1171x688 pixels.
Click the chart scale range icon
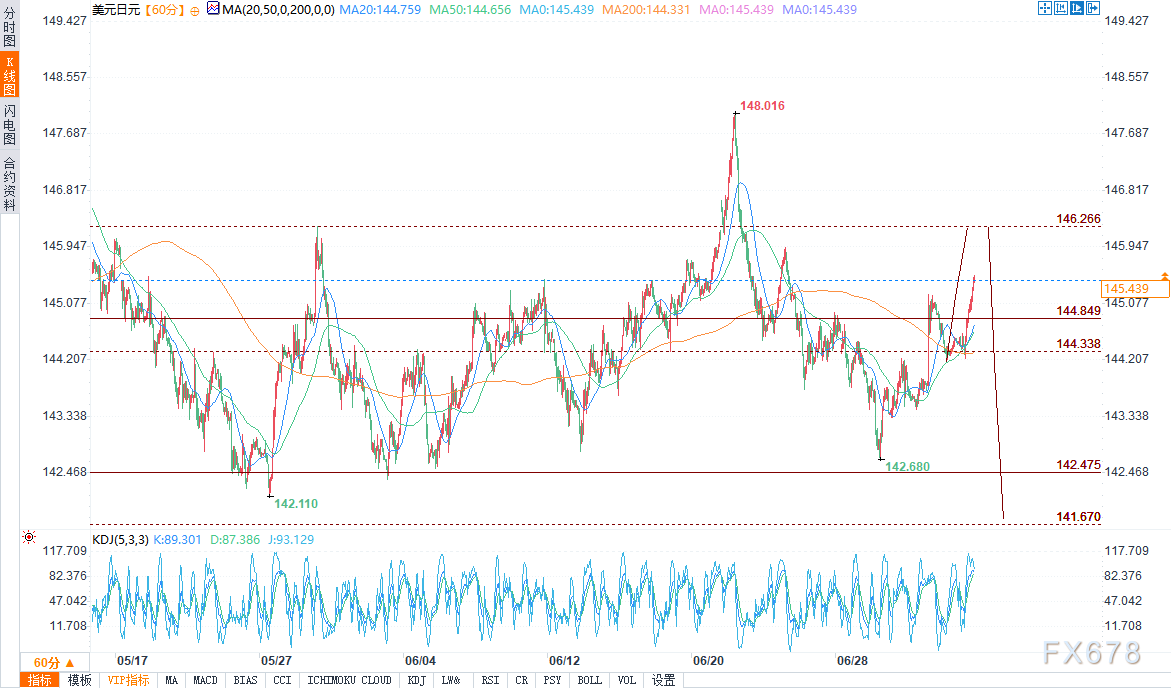click(1061, 9)
